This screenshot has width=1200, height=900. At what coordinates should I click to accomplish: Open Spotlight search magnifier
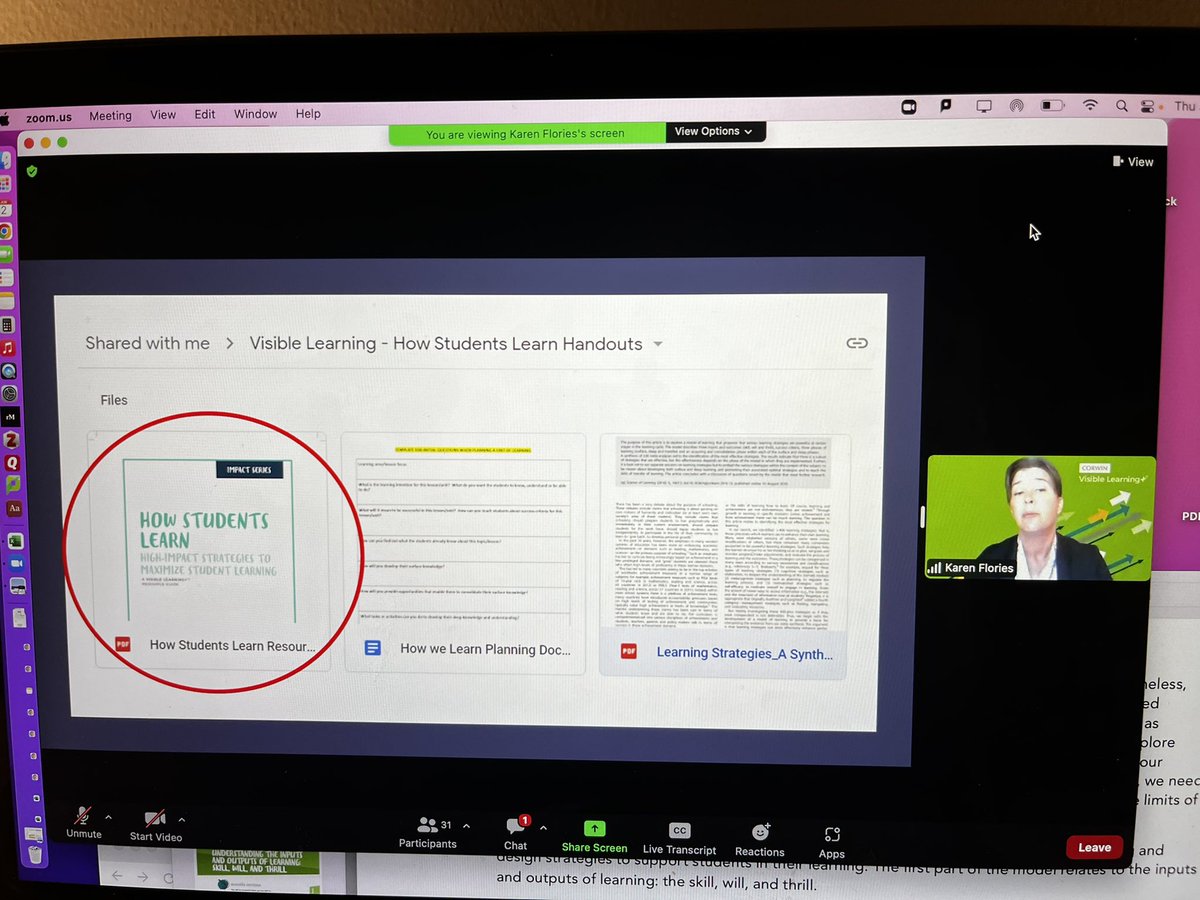(x=1124, y=104)
